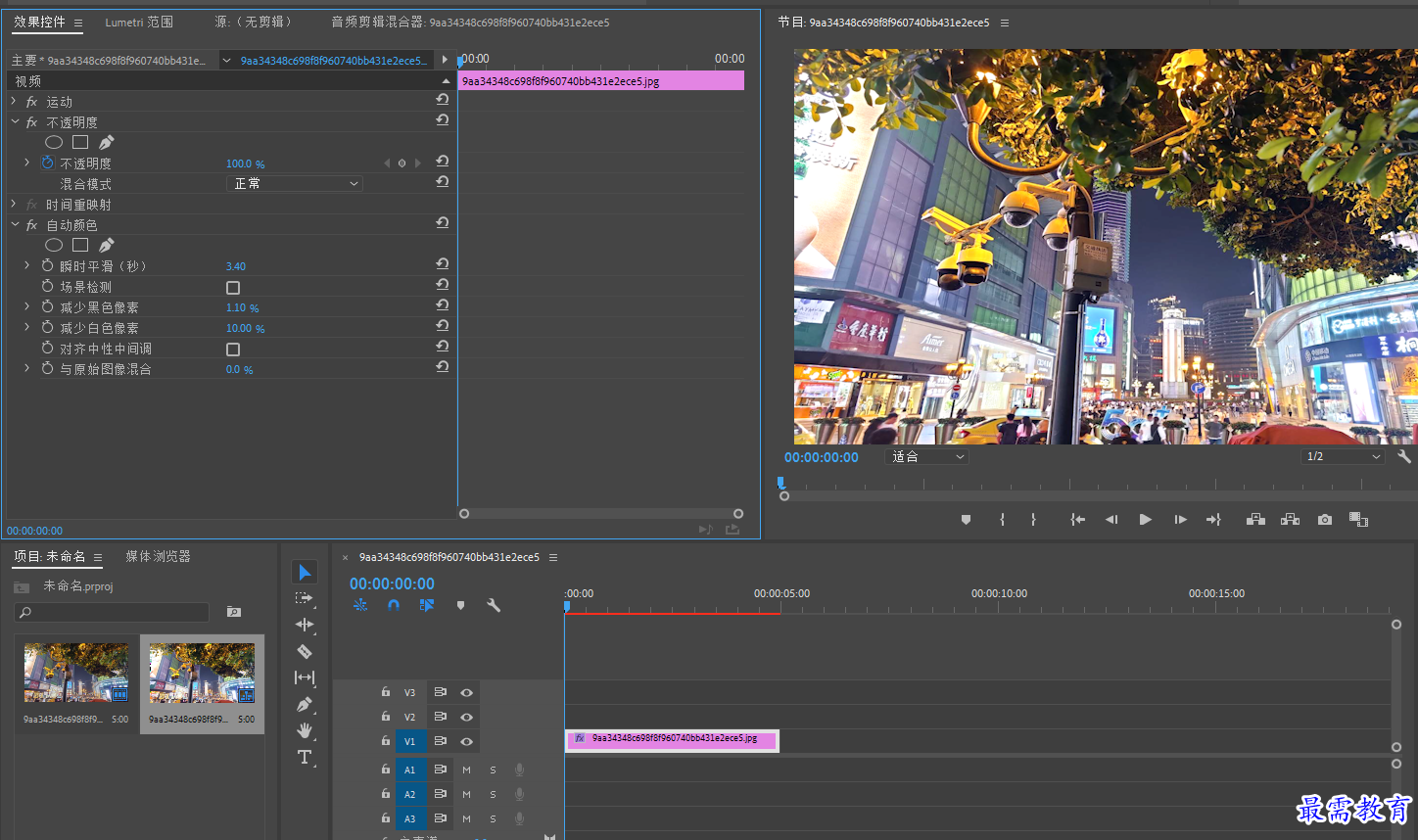The image size is (1418, 840).
Task: Add marker in program monitor
Action: (966, 520)
